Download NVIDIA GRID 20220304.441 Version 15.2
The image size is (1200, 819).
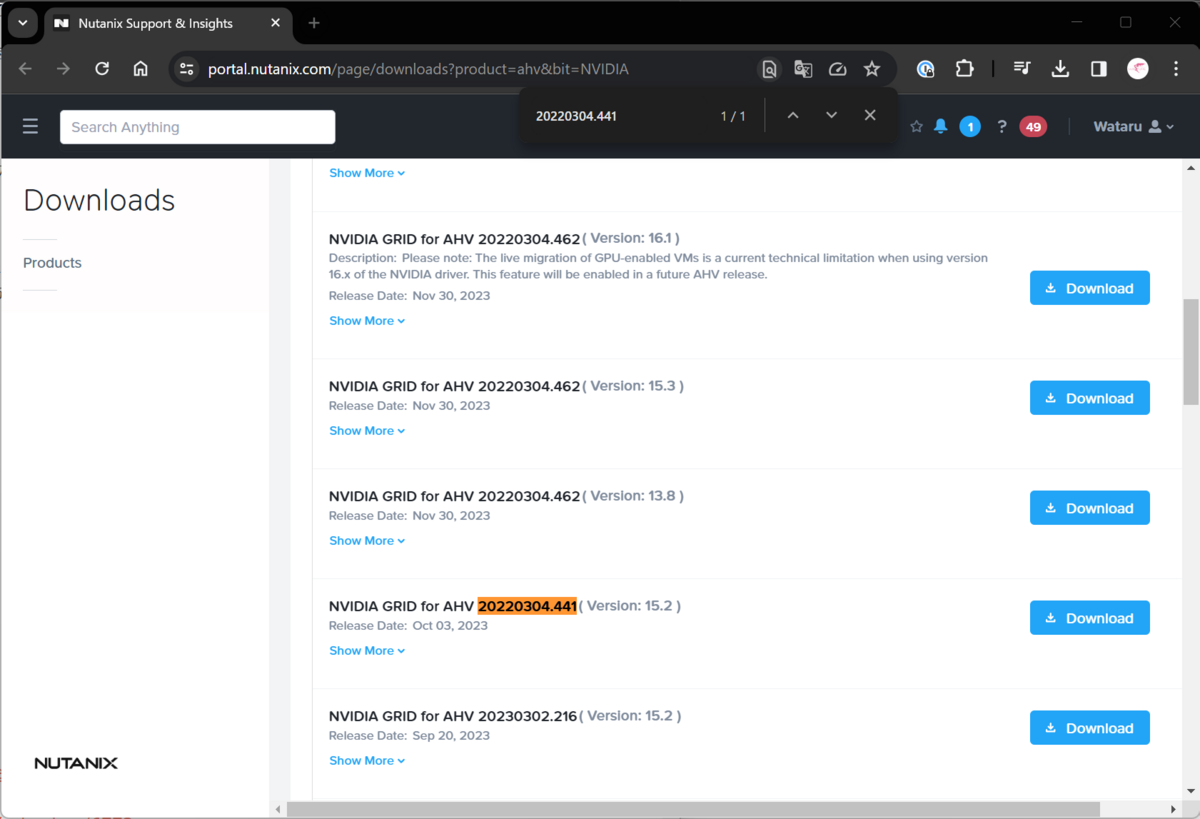tap(1090, 618)
